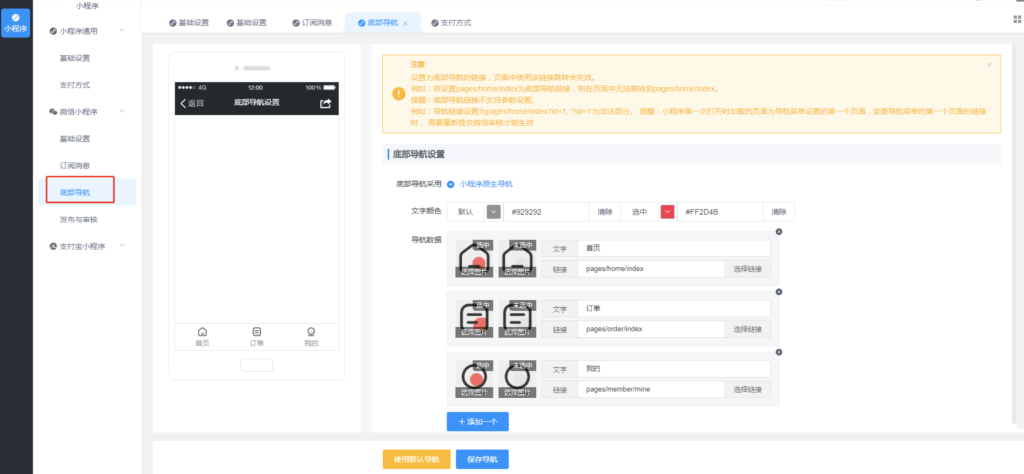Collapse the 微信小程序 sidebar group

click(122, 111)
